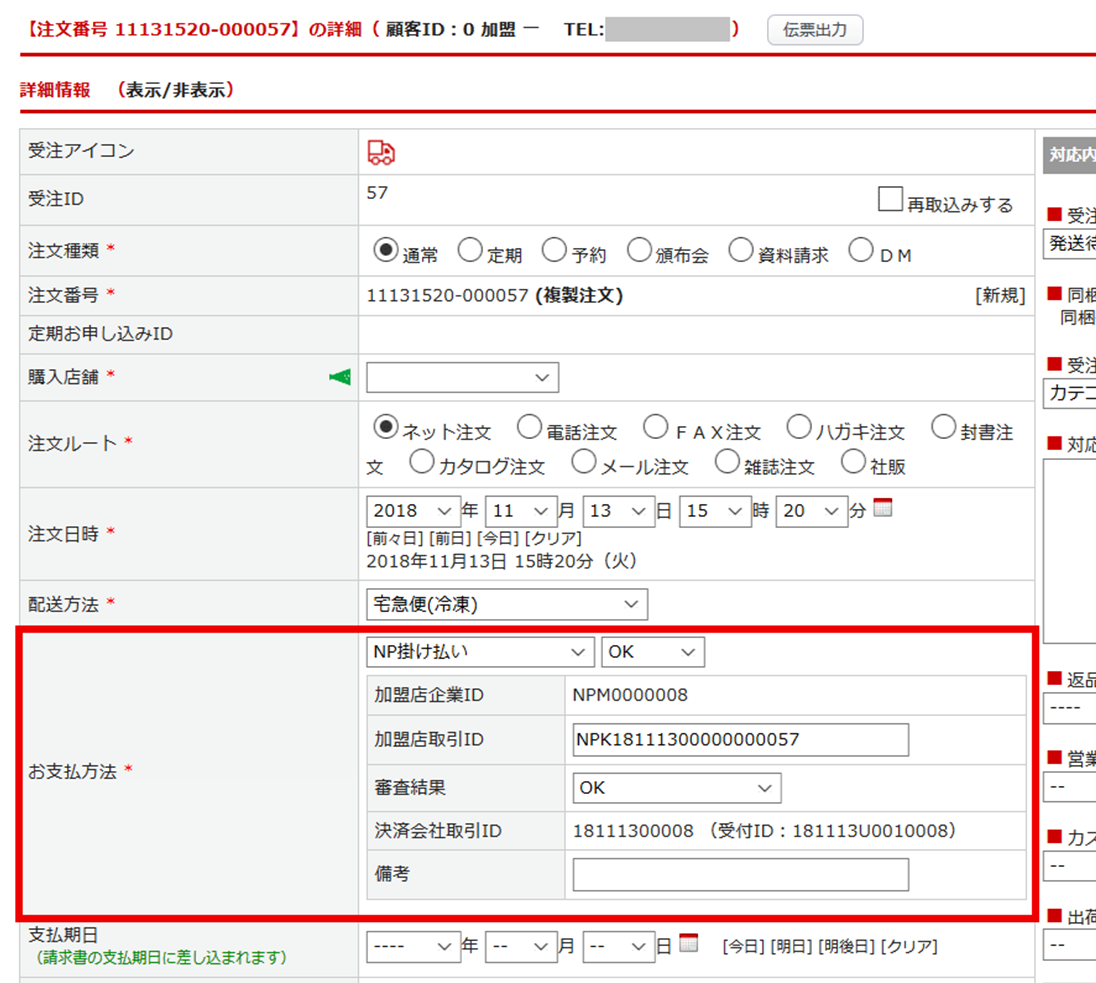Check the 再取込みする checkbox
Image resolution: width=1096 pixels, height=983 pixels.
(890, 200)
